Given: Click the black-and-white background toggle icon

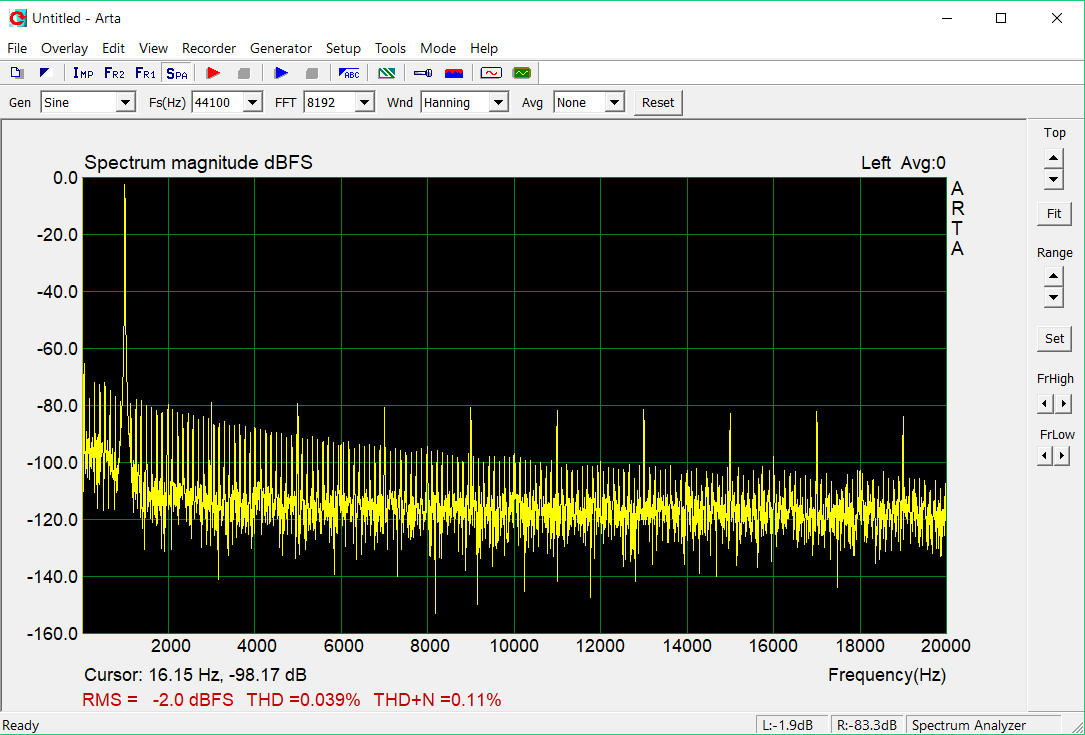Looking at the screenshot, I should 46,73.
